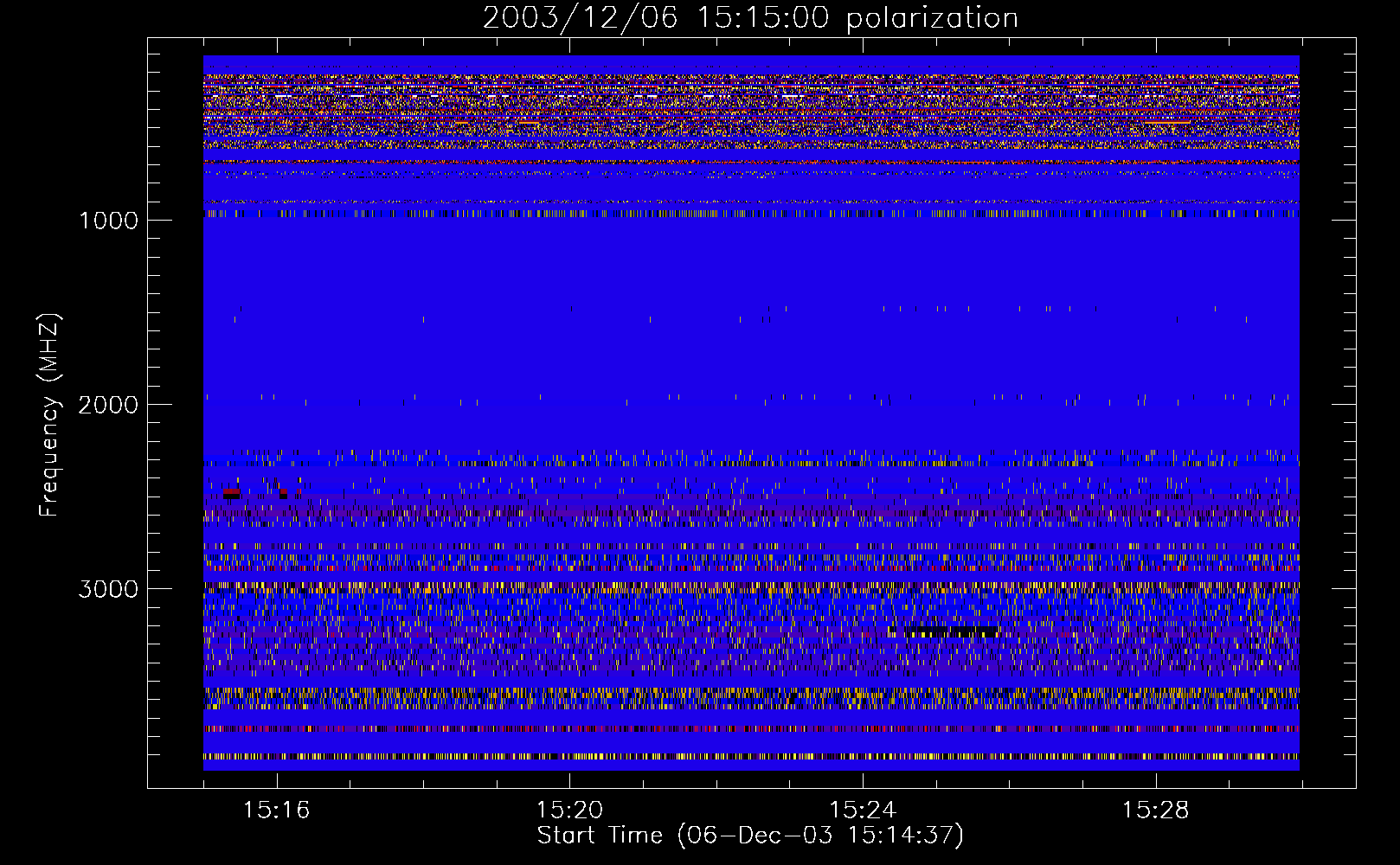Click the 15:20 time tick label
This screenshot has height=865, width=1400.
569,811
